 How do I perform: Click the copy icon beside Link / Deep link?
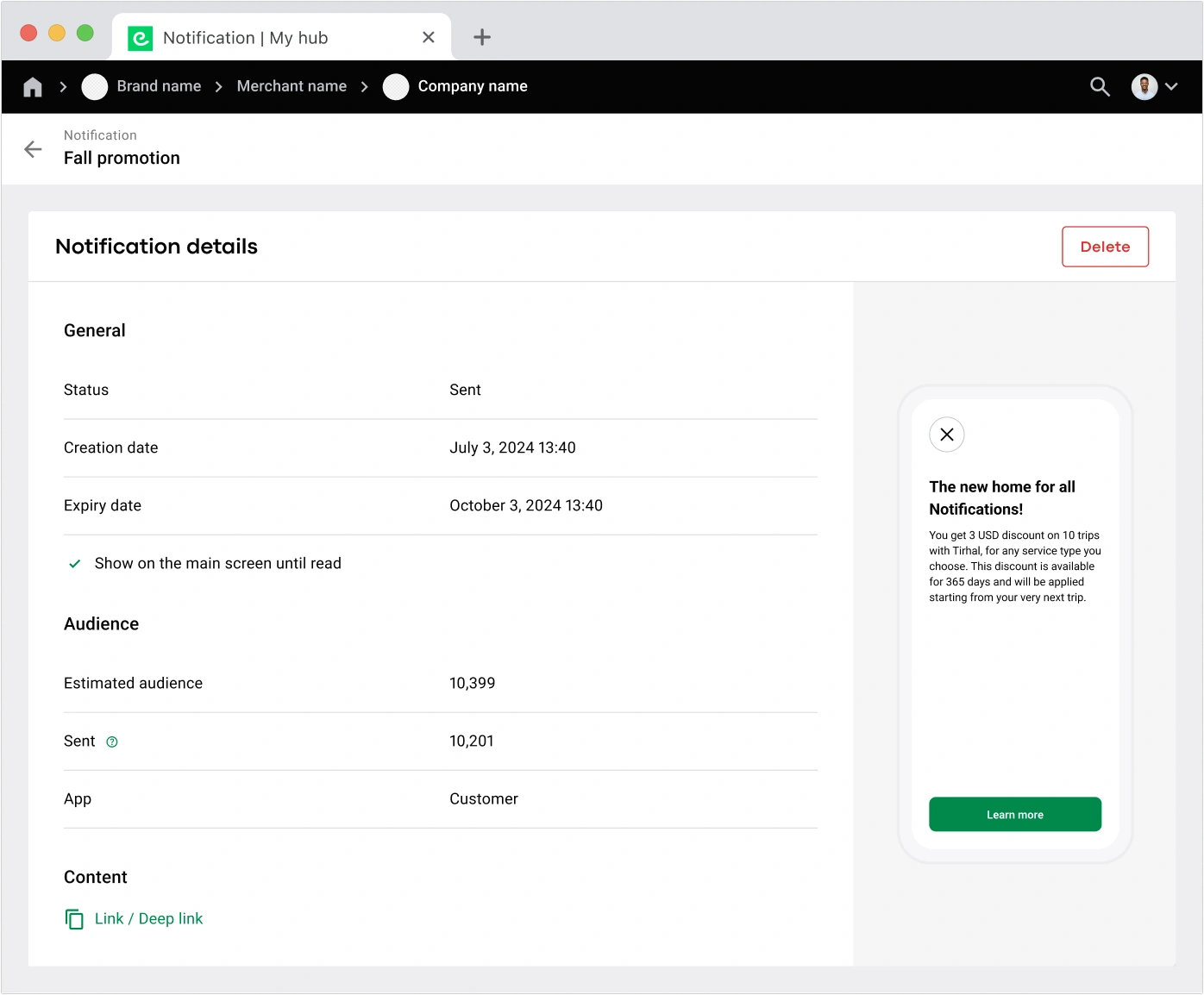coord(74,919)
